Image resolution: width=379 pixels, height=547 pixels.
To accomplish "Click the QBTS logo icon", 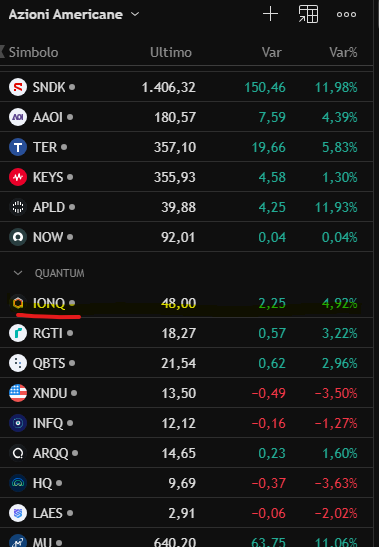I will click(x=18, y=363).
